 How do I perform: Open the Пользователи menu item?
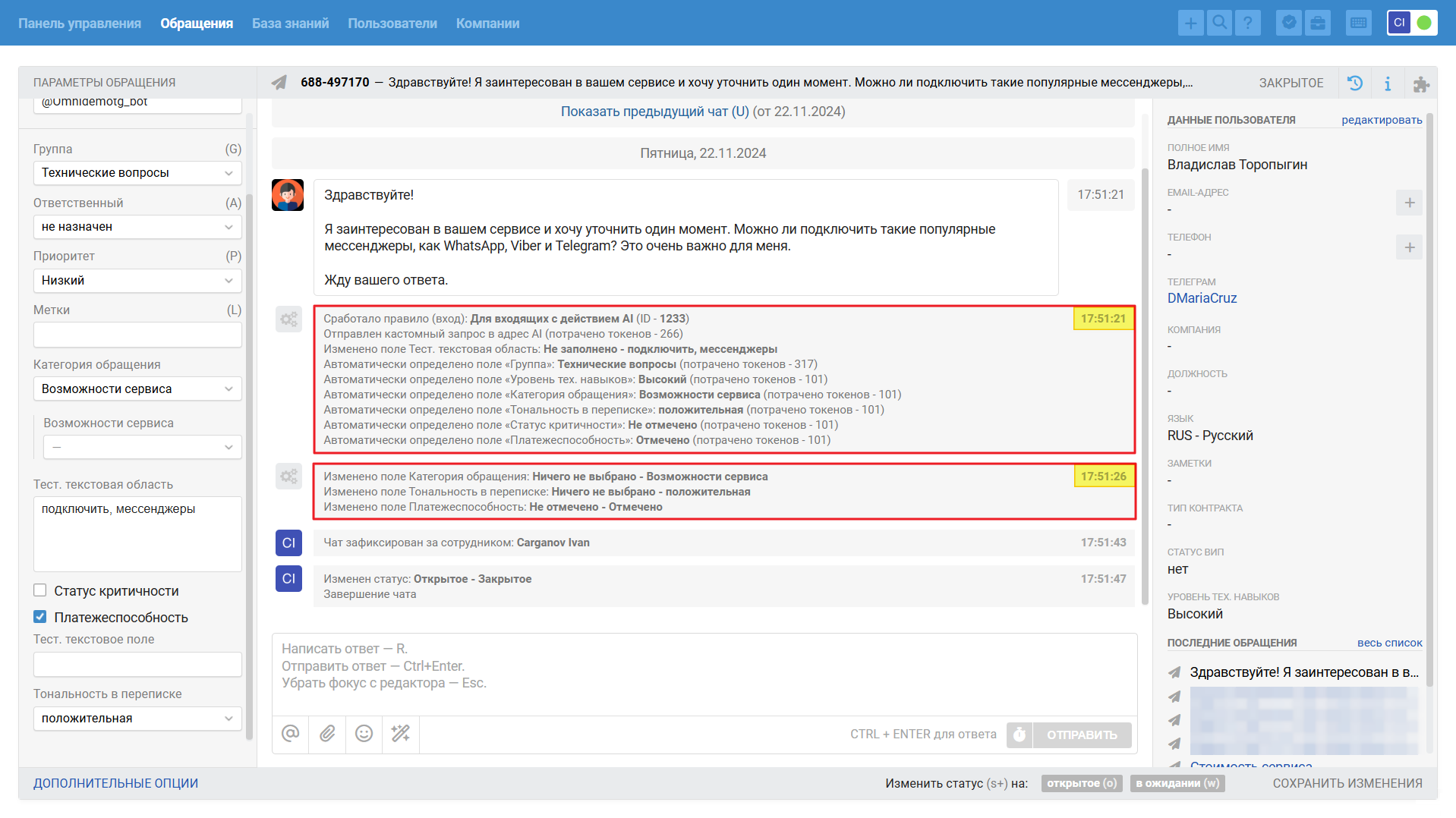pyautogui.click(x=392, y=24)
